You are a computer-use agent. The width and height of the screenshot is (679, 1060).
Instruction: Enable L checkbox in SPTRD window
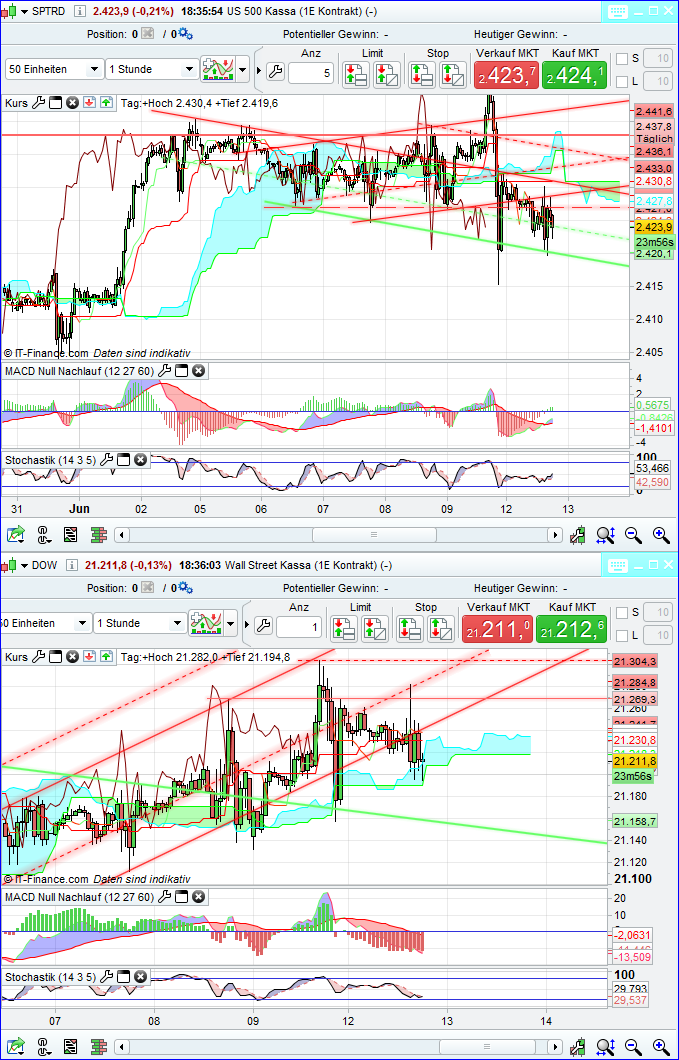[x=622, y=82]
